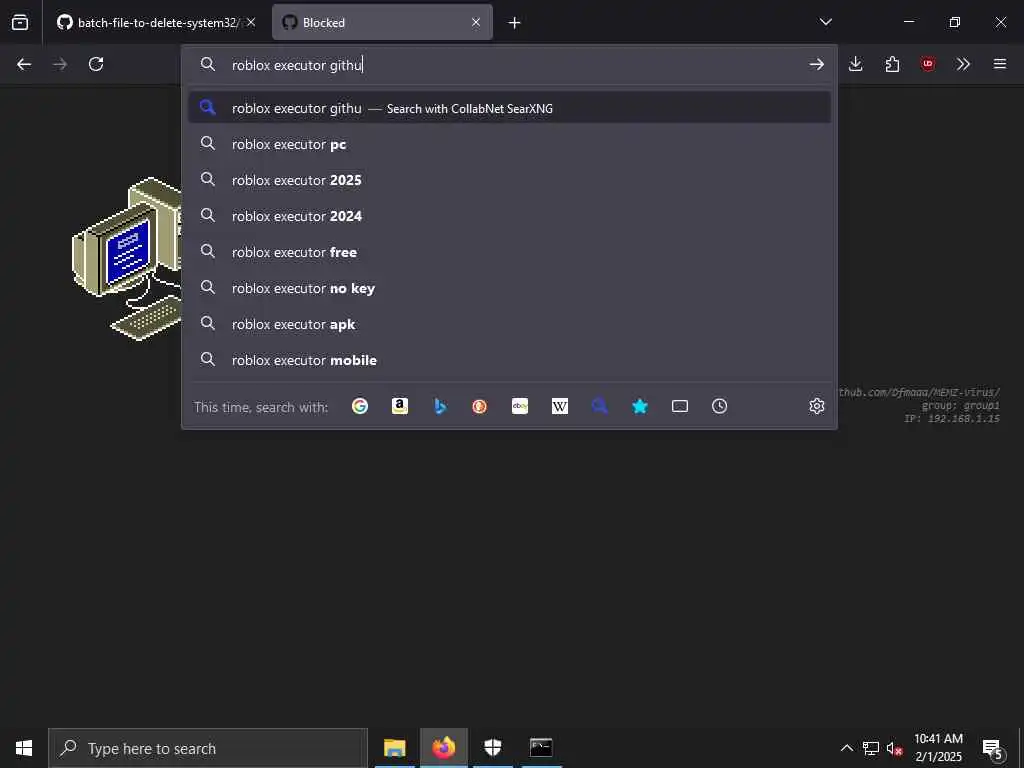Search in History clock icon
This screenshot has height=768, width=1024.
pyautogui.click(x=720, y=406)
